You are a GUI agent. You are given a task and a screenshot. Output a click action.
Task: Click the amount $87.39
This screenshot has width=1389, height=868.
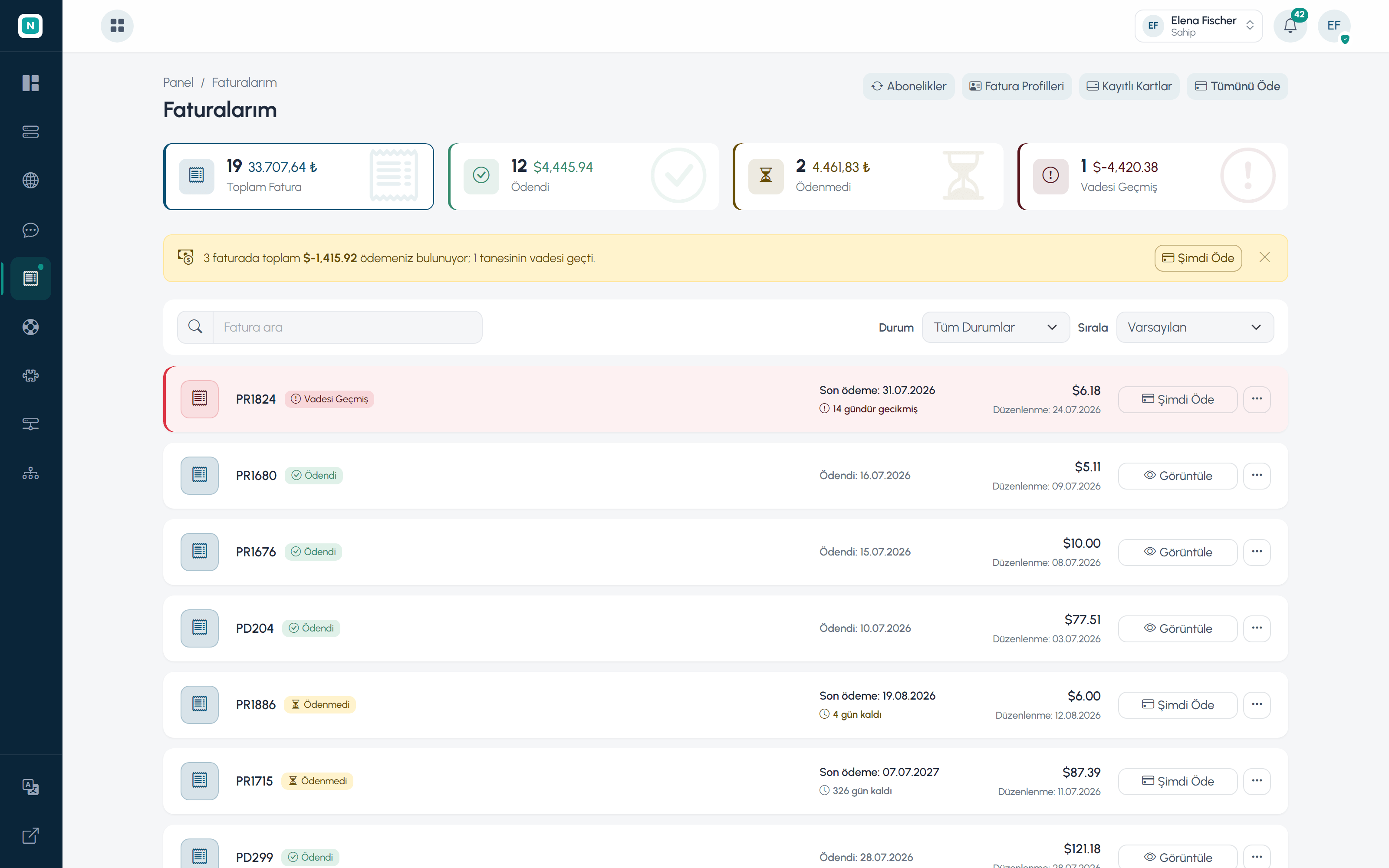[1081, 772]
